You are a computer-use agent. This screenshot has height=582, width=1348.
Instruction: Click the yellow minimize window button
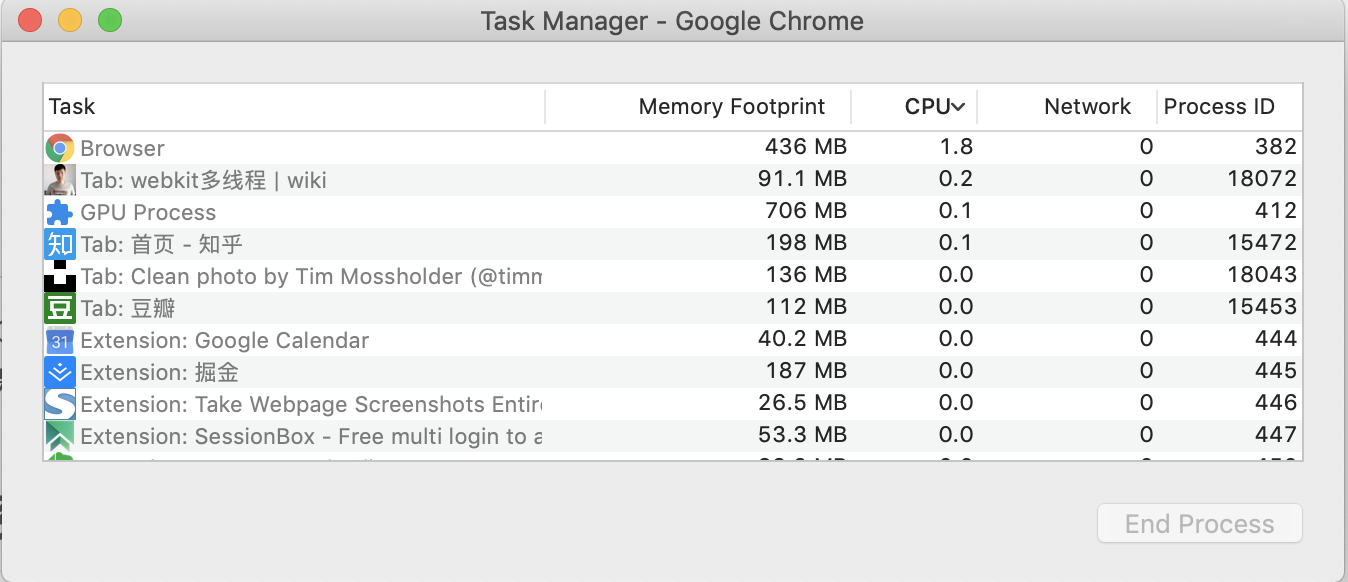tap(70, 20)
